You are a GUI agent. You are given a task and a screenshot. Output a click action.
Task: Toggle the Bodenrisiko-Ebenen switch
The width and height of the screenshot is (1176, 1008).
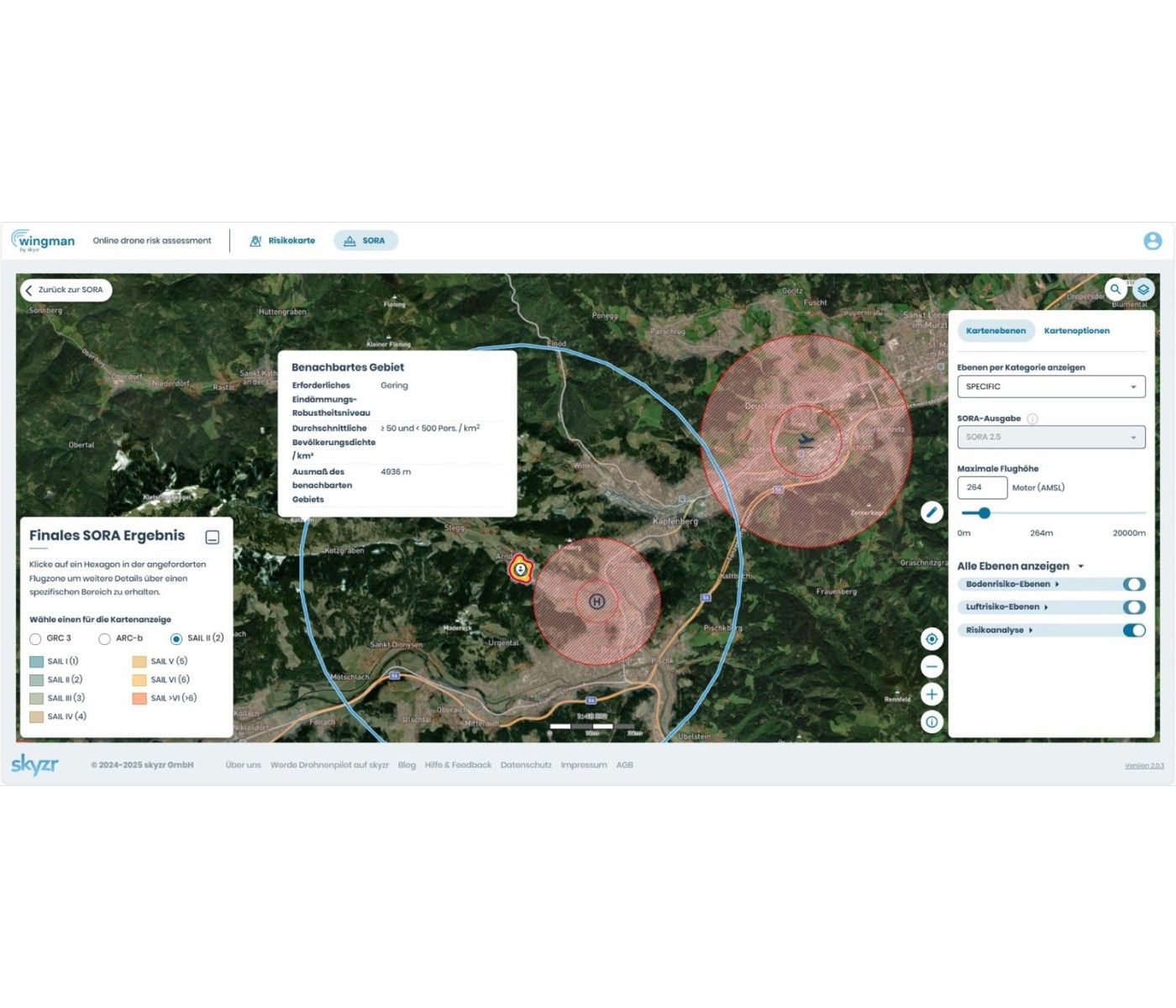coord(1133,585)
